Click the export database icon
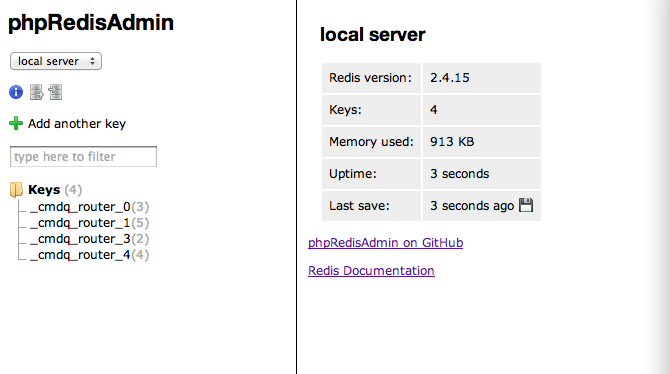This screenshot has height=374, width=670. click(x=37, y=92)
